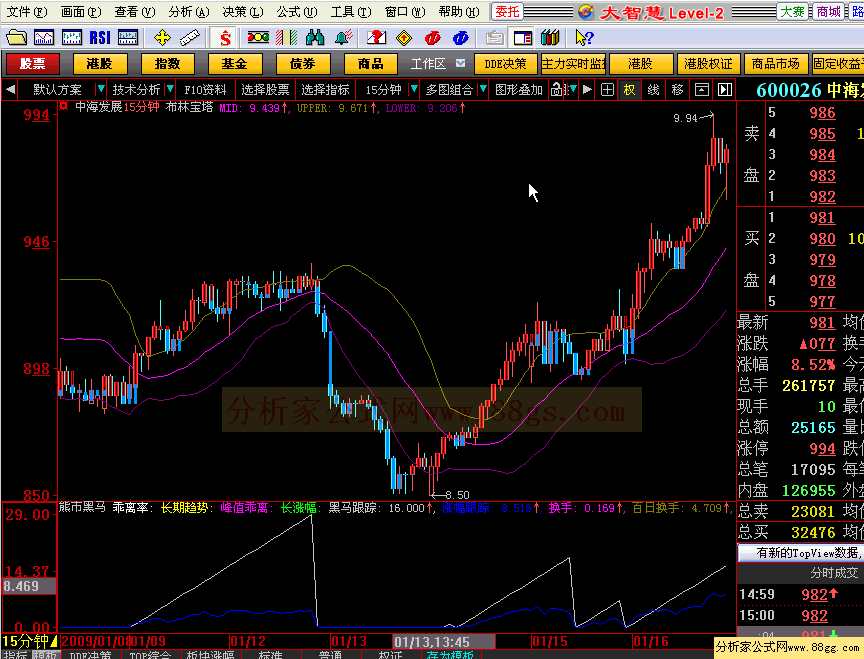Toggle the 权 adjustment button
This screenshot has width=864, height=659.
tap(629, 89)
